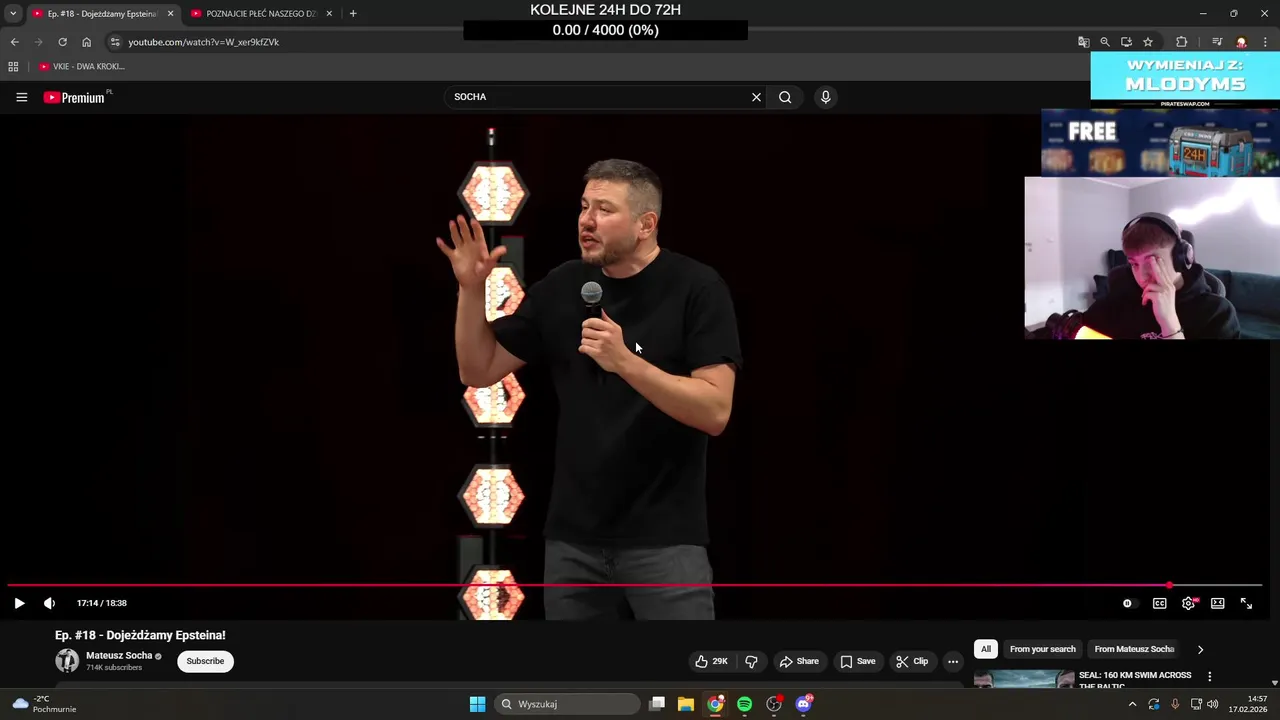The image size is (1280, 720).
Task: Close the POZNAJCIE PŁEĆ tab
Action: click(x=329, y=14)
